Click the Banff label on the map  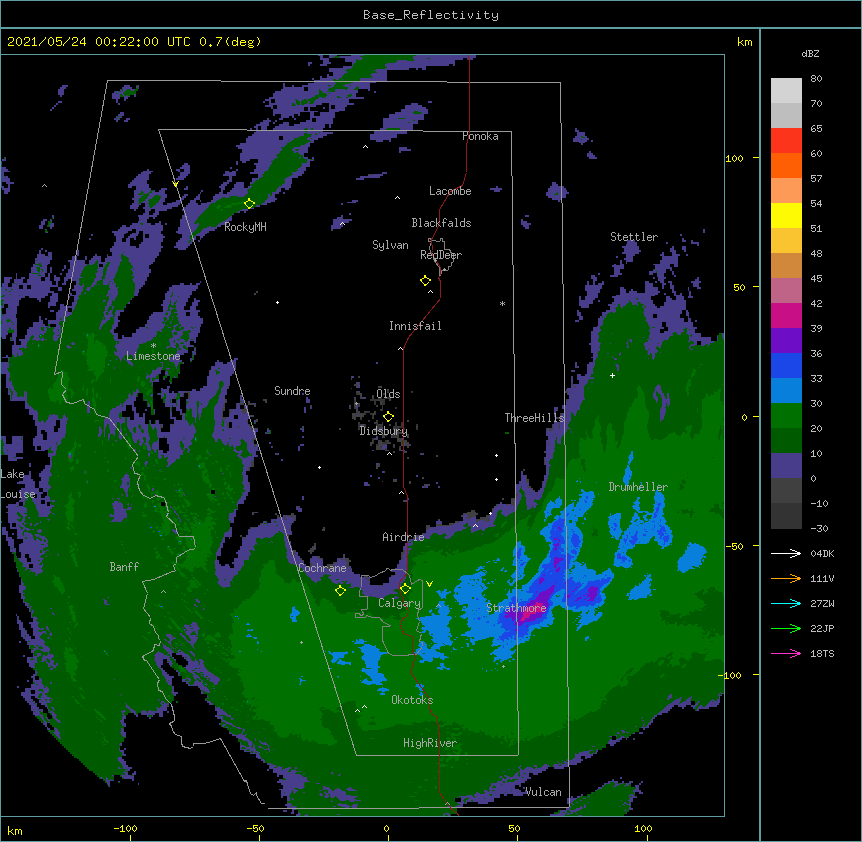(124, 567)
